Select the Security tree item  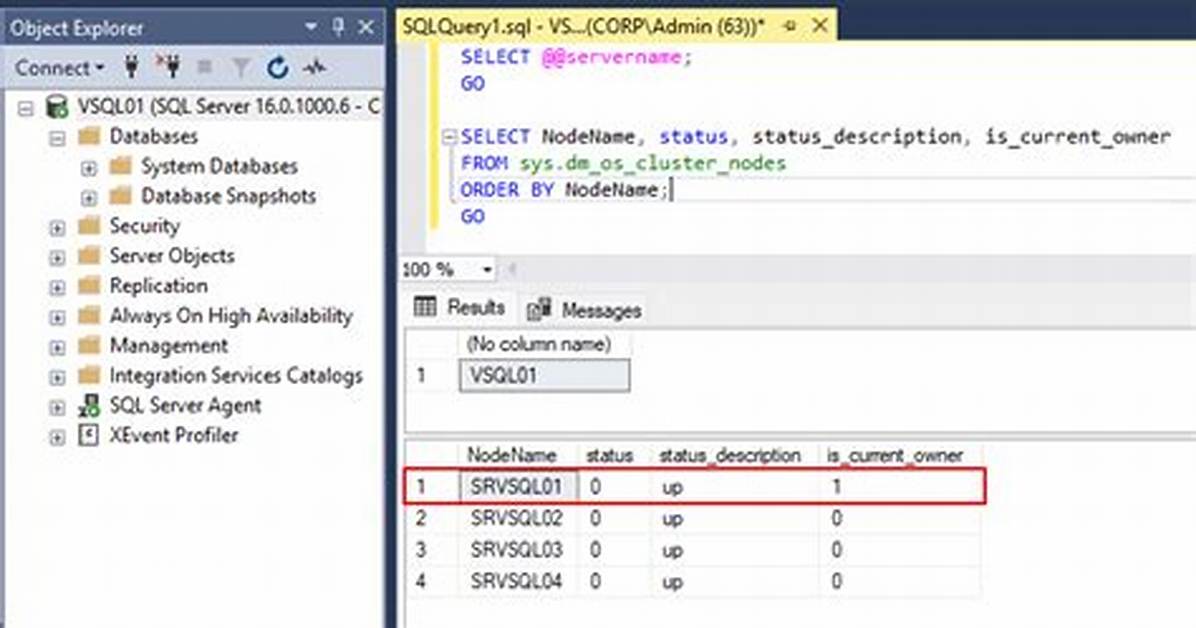click(144, 226)
